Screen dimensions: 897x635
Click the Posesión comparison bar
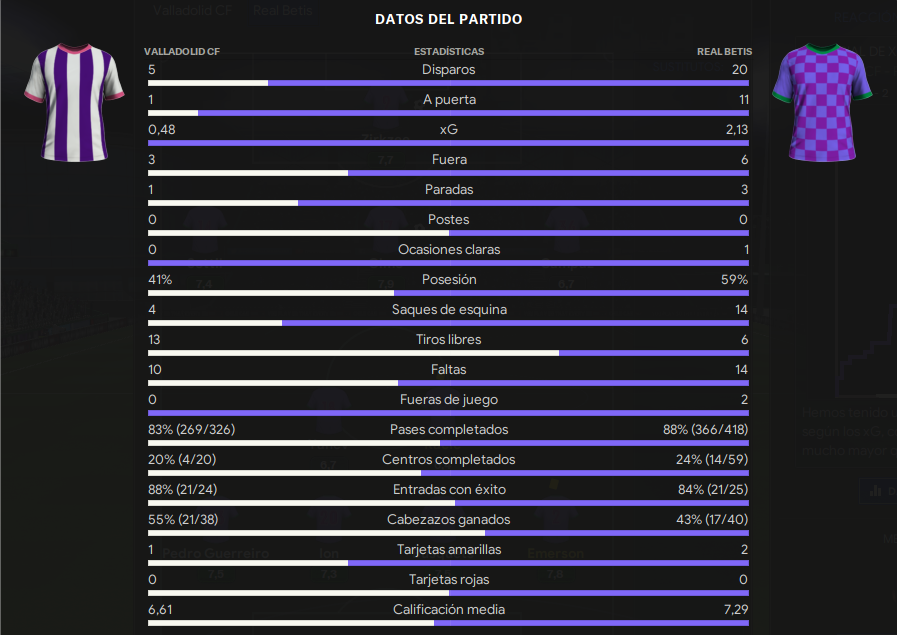[x=448, y=293]
